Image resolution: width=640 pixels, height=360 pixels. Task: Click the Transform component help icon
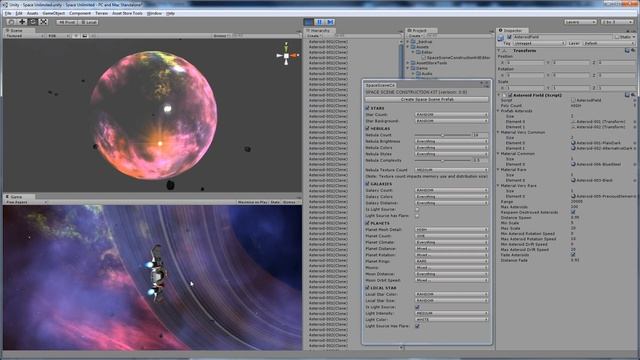[x=627, y=51]
